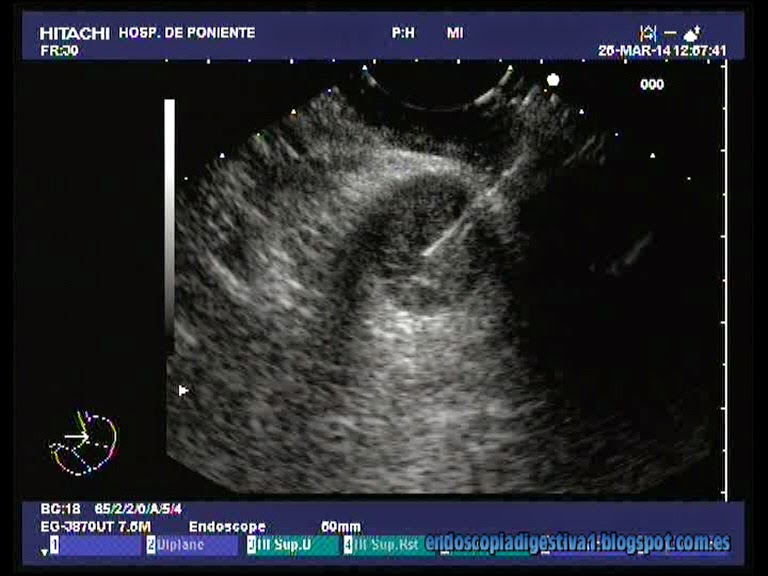Image resolution: width=768 pixels, height=576 pixels.
Task: Click the FR:30 frame rate readout
Action: (59, 50)
